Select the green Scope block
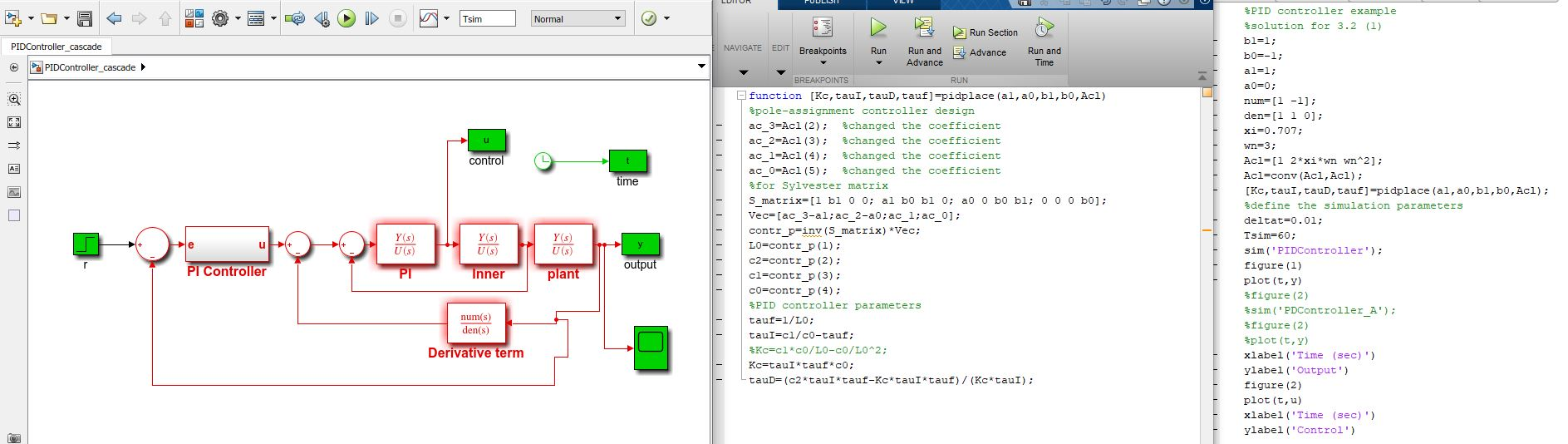The height and width of the screenshot is (444, 1568). pos(651,348)
